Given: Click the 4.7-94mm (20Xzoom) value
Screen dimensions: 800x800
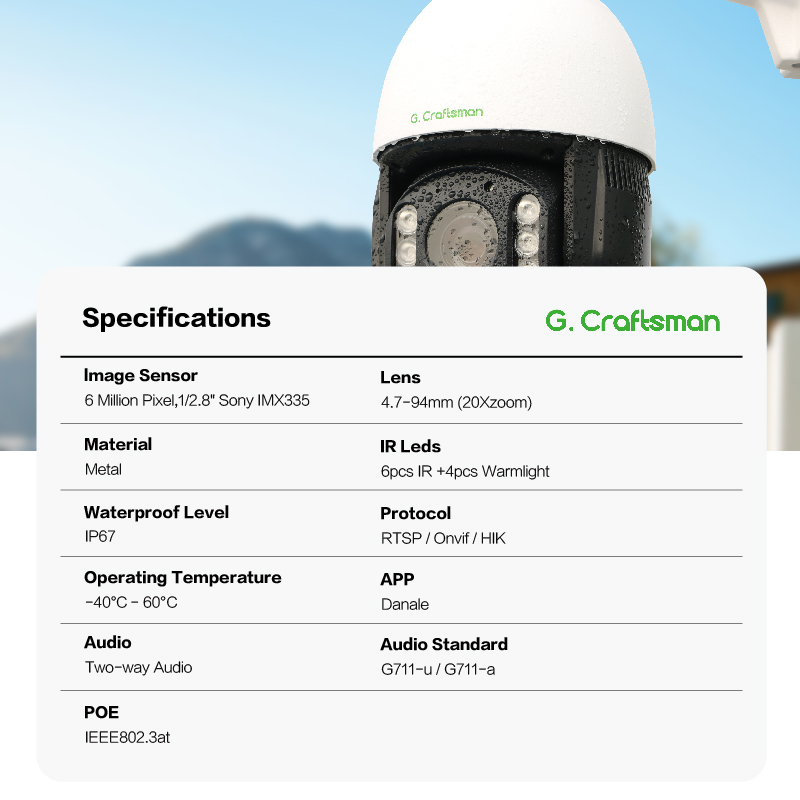Looking at the screenshot, I should point(455,403).
